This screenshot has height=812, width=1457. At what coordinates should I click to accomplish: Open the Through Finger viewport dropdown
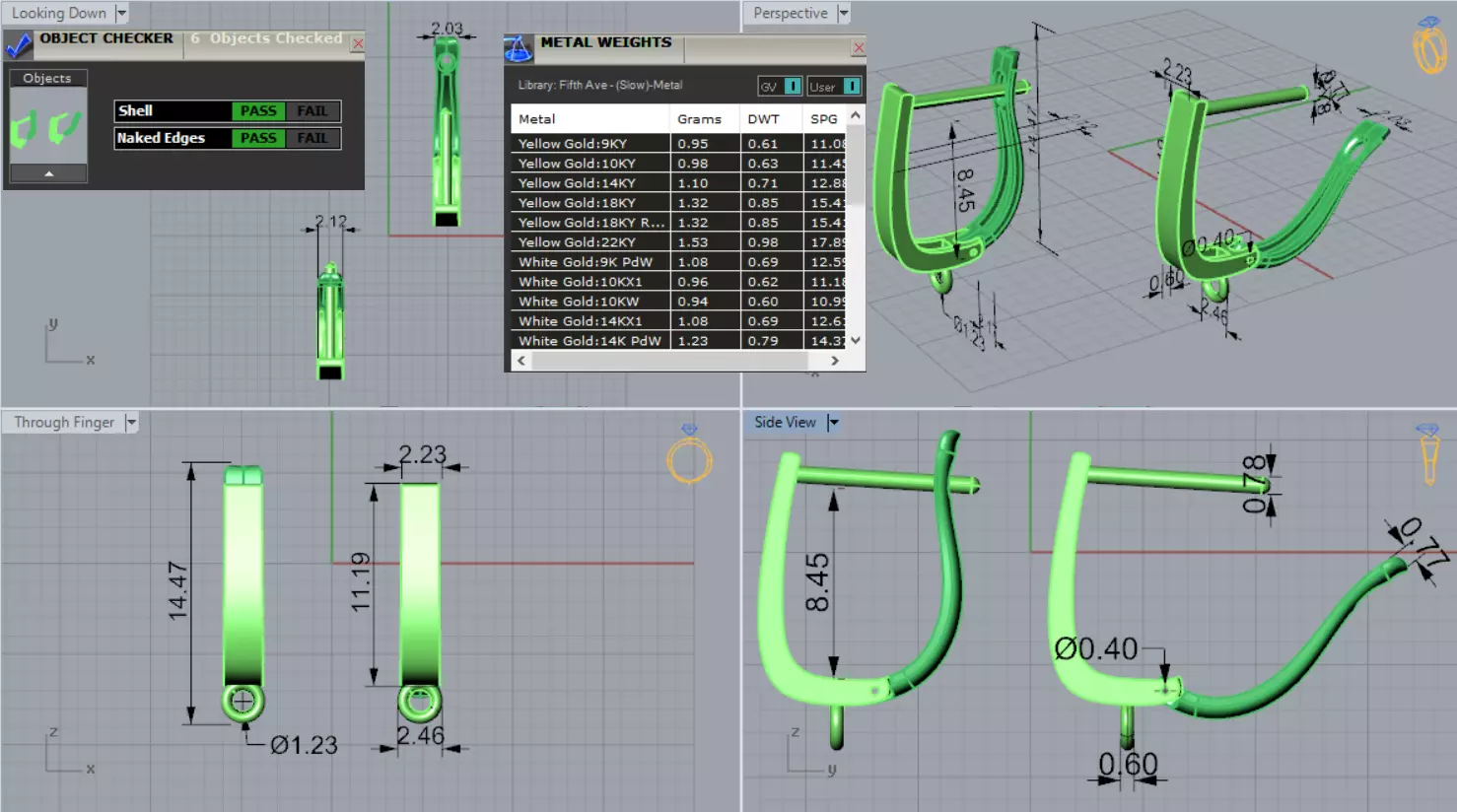(x=131, y=422)
